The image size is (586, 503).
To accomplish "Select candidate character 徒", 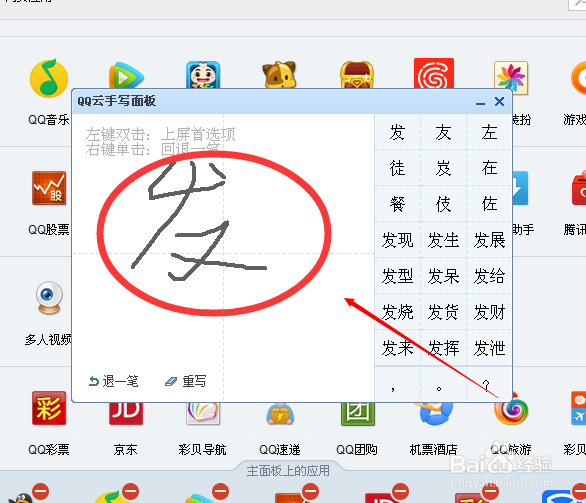I will click(397, 168).
